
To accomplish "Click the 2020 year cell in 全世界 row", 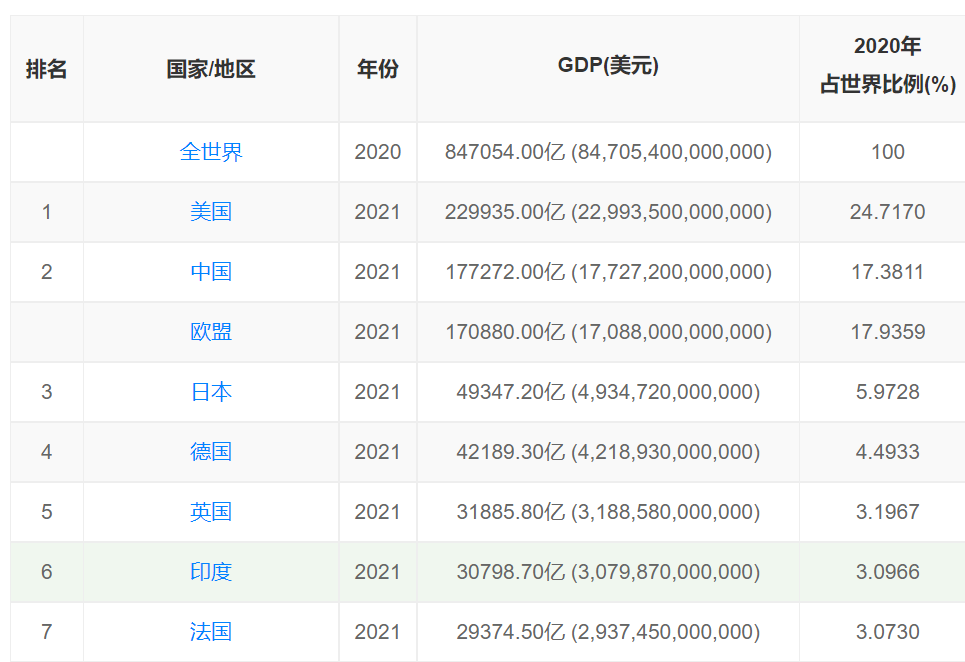I will (378, 152).
